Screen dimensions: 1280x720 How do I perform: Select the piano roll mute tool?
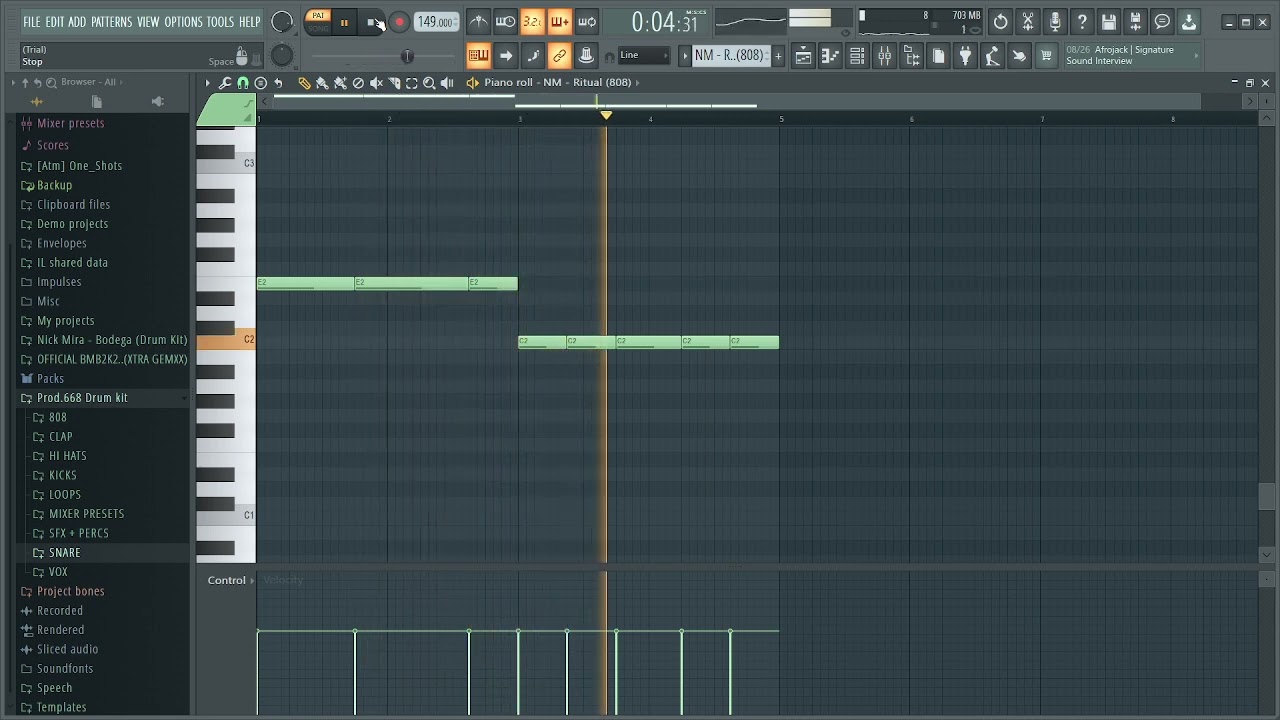pyautogui.click(x=376, y=83)
